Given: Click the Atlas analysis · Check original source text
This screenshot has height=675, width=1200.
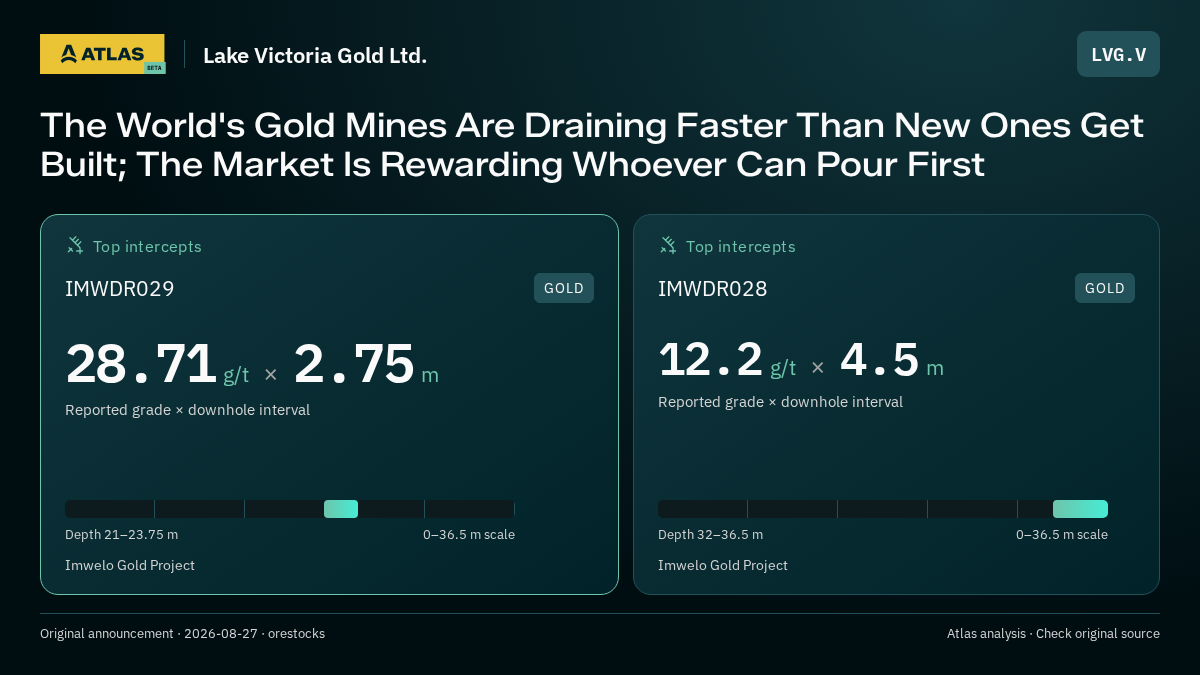Looking at the screenshot, I should pyautogui.click(x=1053, y=634).
